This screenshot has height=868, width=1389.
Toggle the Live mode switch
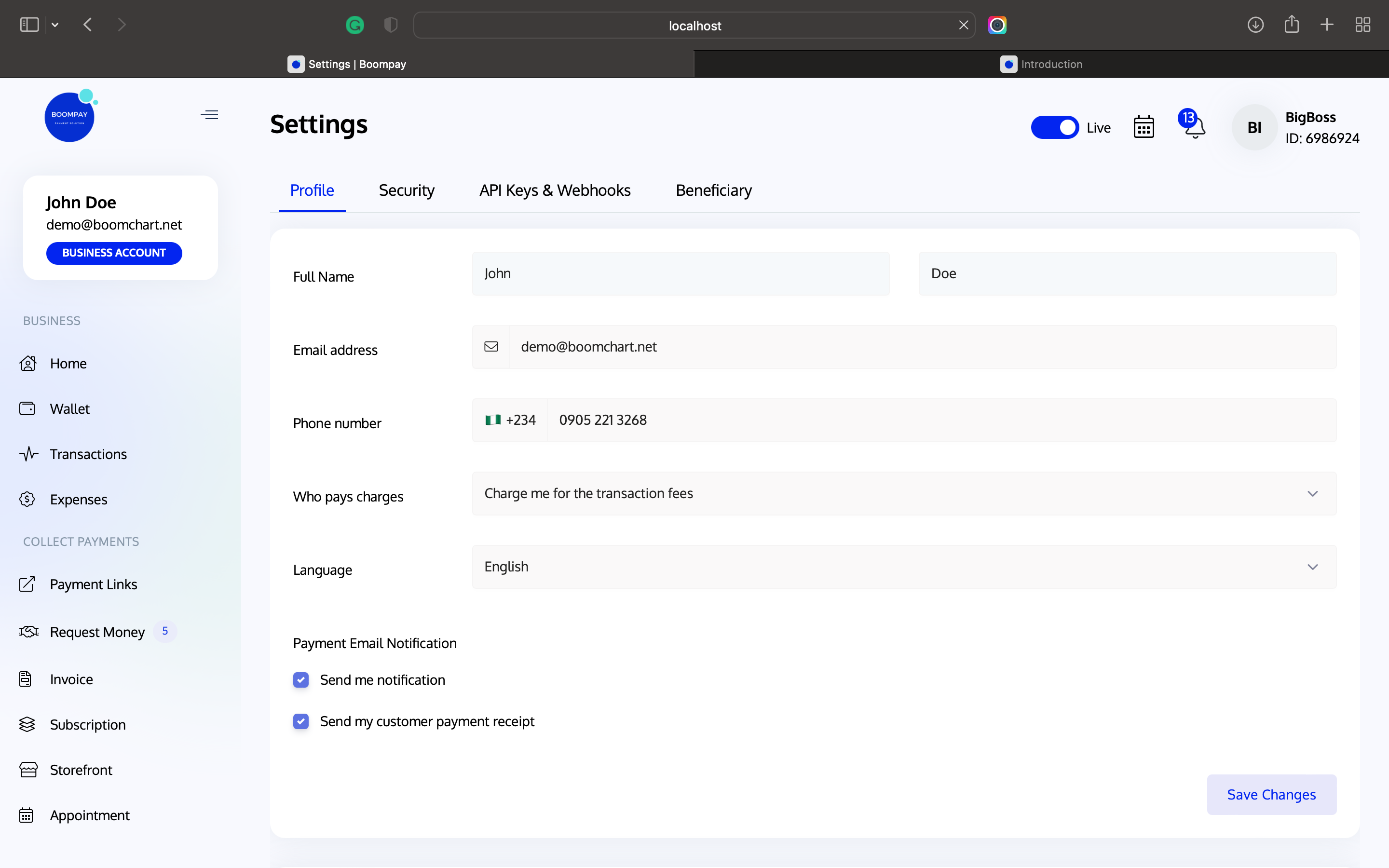1055,127
